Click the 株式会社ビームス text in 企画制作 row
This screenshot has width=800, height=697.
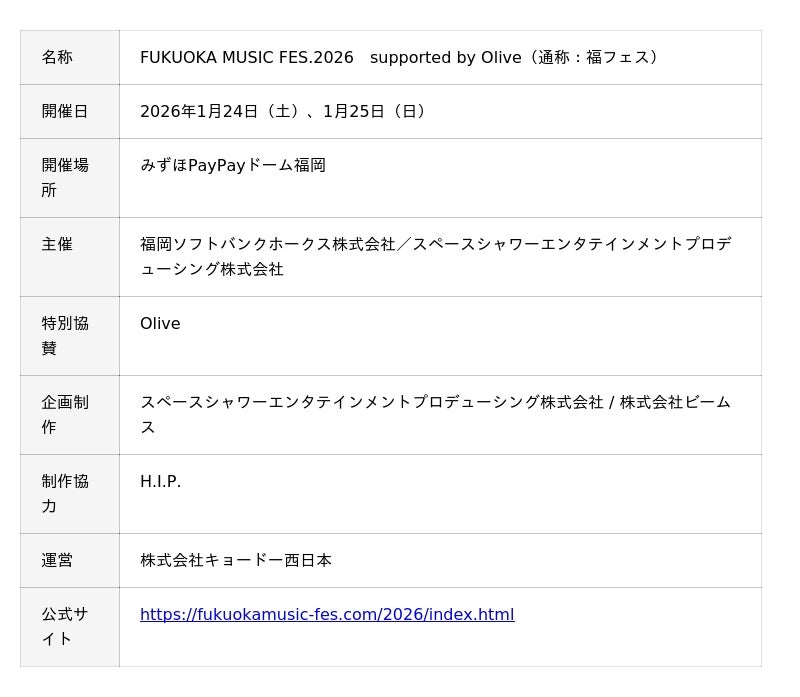(x=675, y=403)
